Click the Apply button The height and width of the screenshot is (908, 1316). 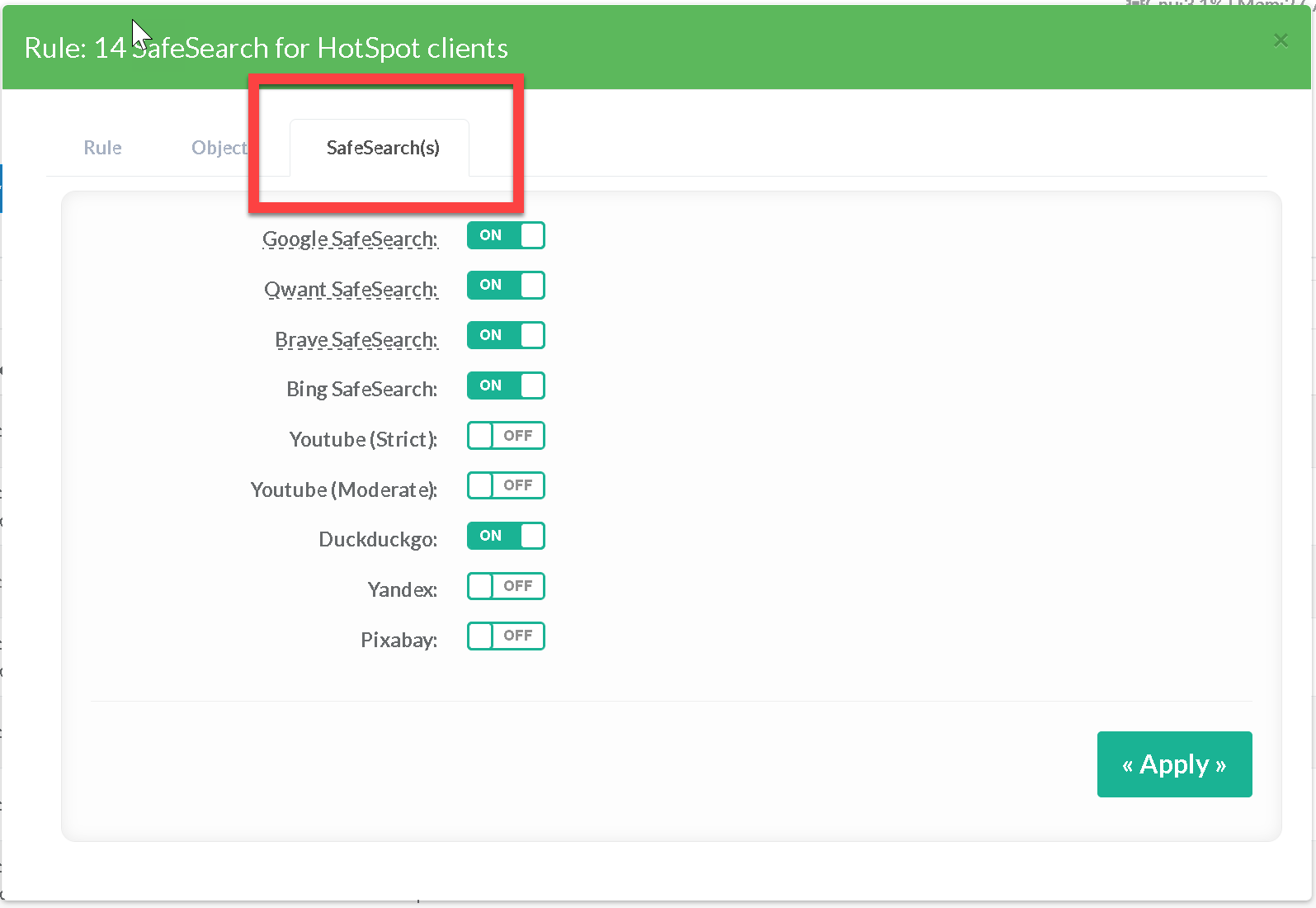point(1174,764)
